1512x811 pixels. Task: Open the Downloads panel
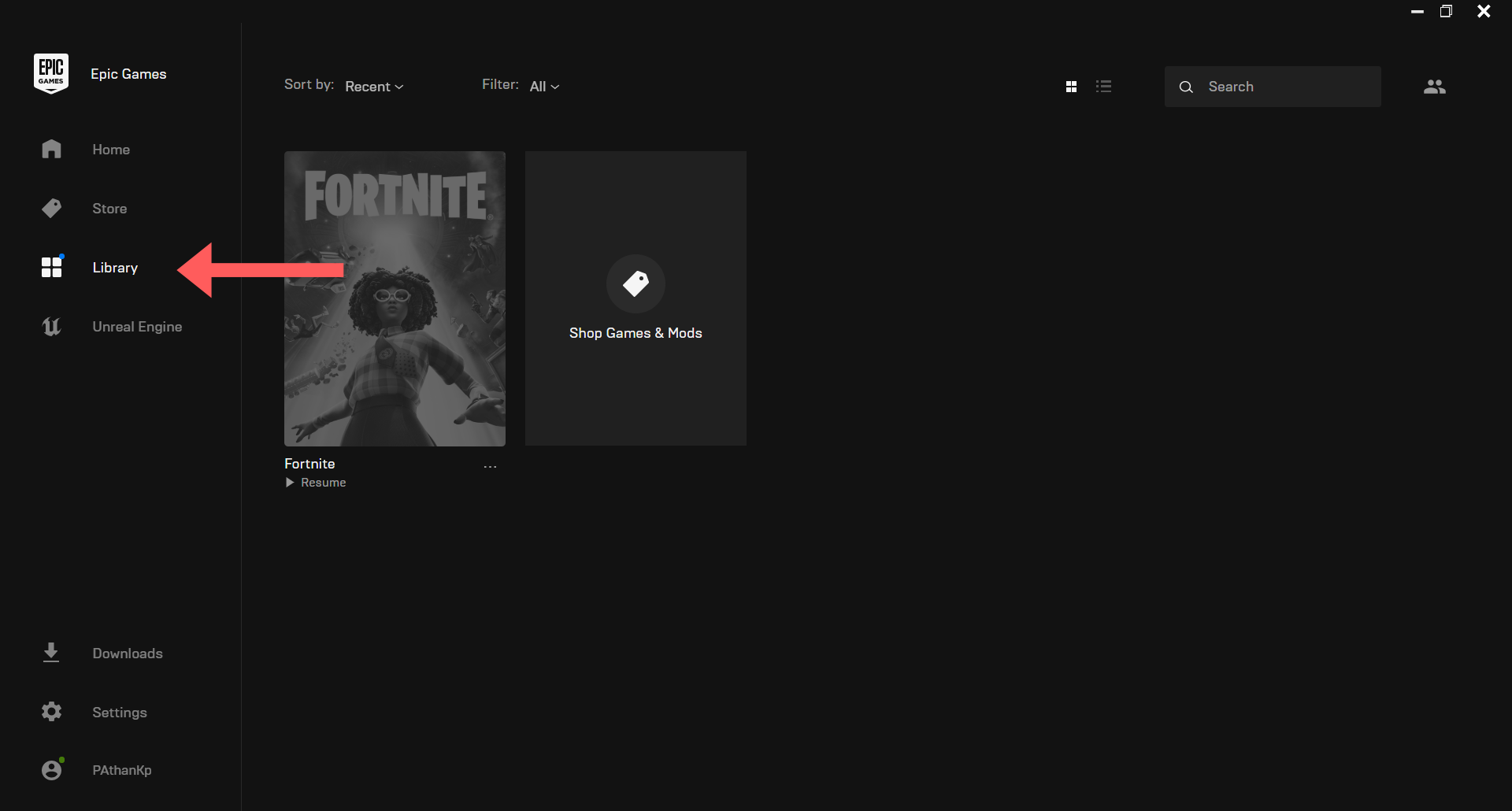(50, 653)
